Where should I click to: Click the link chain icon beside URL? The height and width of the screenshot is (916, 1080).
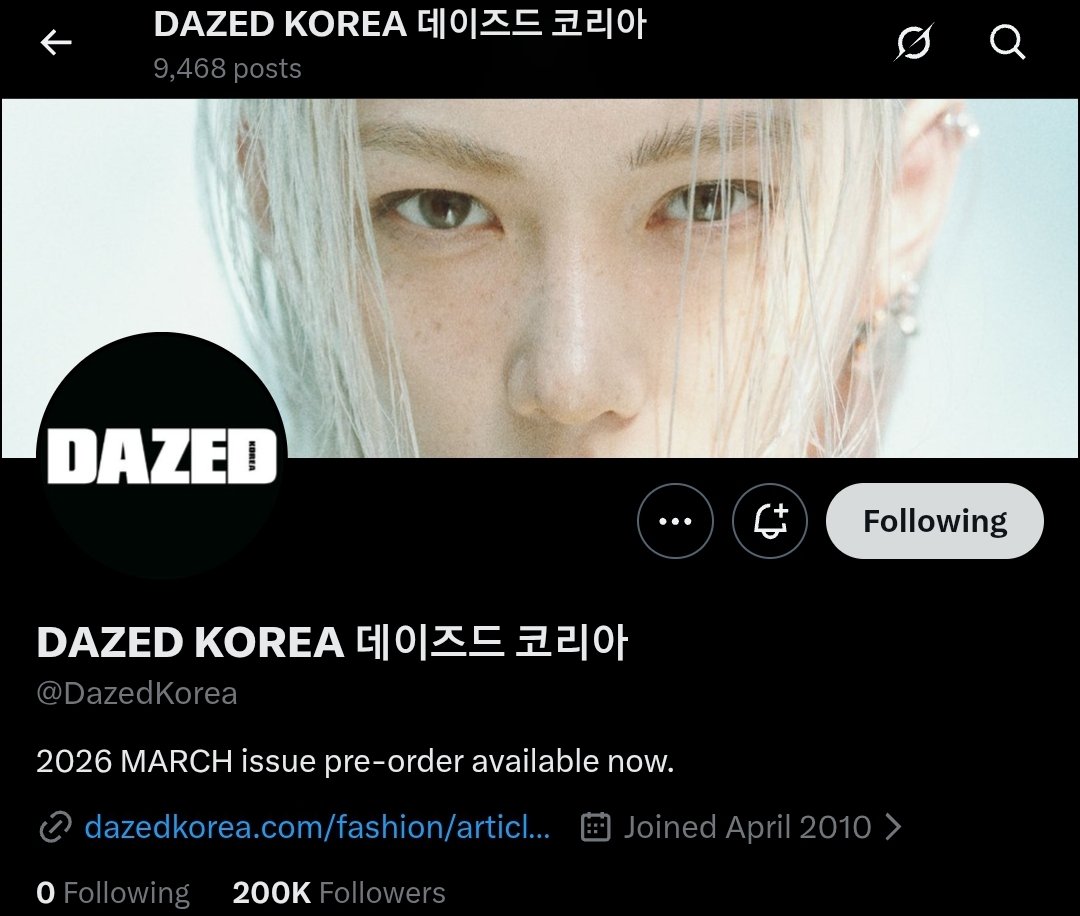point(56,827)
